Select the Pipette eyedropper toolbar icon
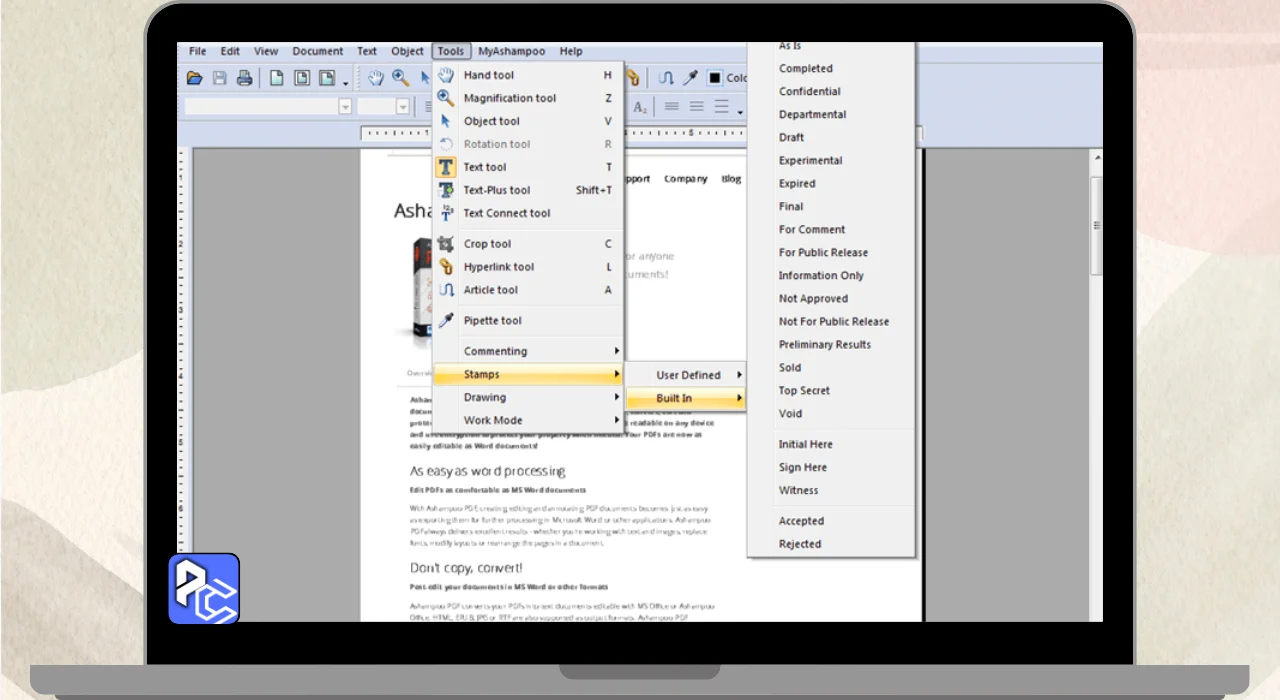 (690, 78)
